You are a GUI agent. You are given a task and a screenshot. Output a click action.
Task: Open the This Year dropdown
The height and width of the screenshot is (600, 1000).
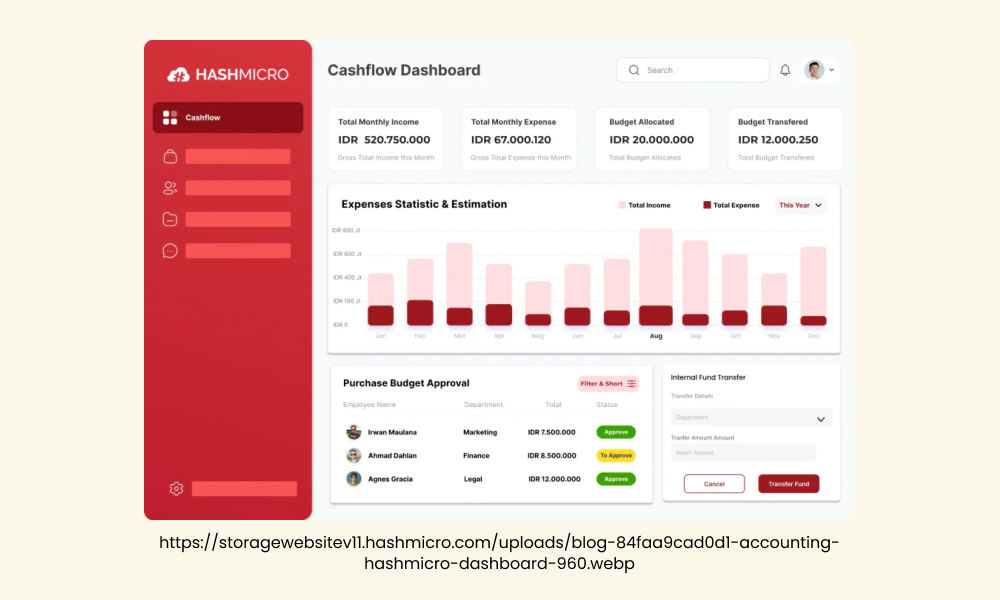tap(800, 205)
